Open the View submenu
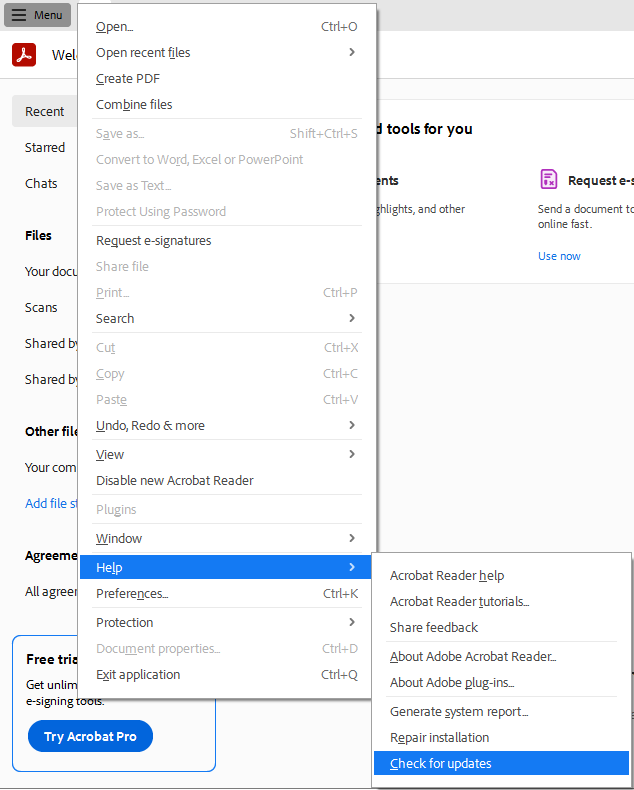Image resolution: width=634 pixels, height=790 pixels. click(226, 454)
